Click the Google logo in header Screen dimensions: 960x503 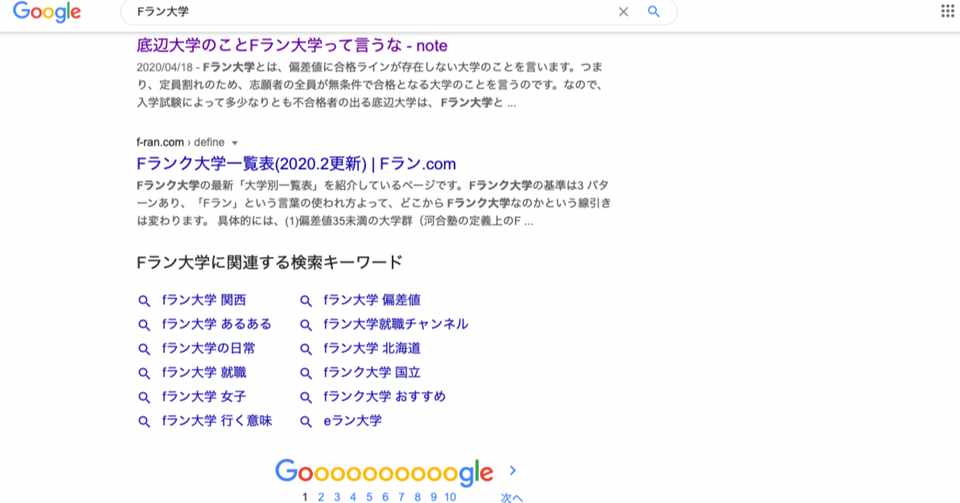pyautogui.click(x=47, y=12)
